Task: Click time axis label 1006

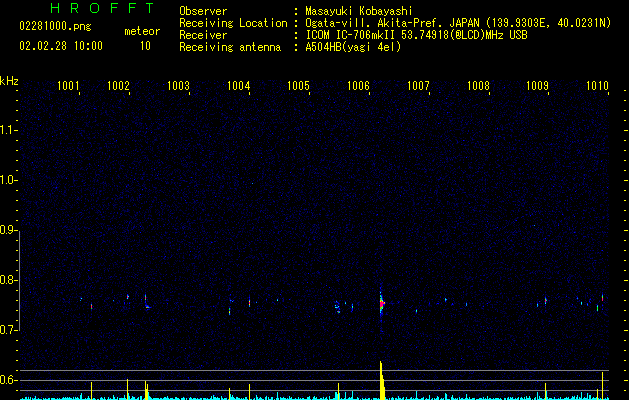Action: (358, 86)
